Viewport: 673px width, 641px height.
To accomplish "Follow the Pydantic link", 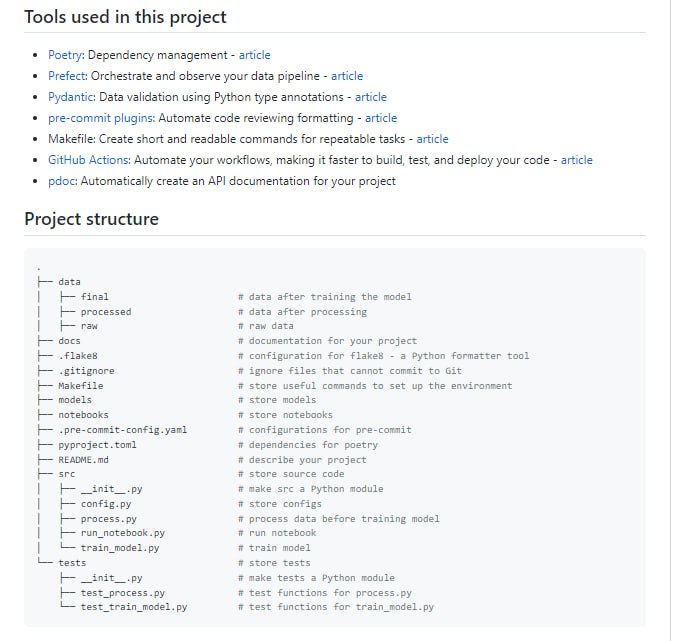I will pyautogui.click(x=71, y=97).
